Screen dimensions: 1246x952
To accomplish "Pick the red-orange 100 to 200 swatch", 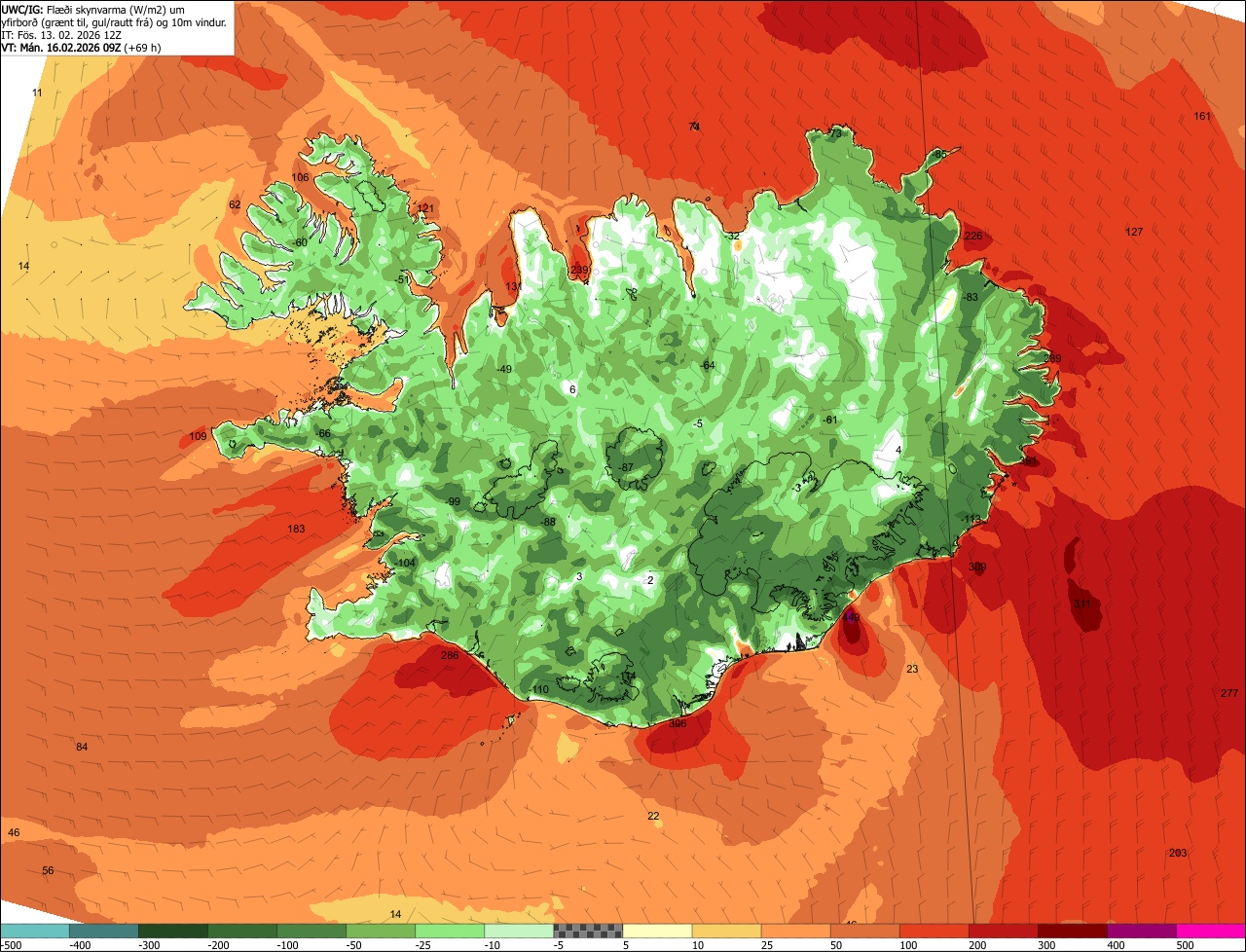I will (x=934, y=931).
